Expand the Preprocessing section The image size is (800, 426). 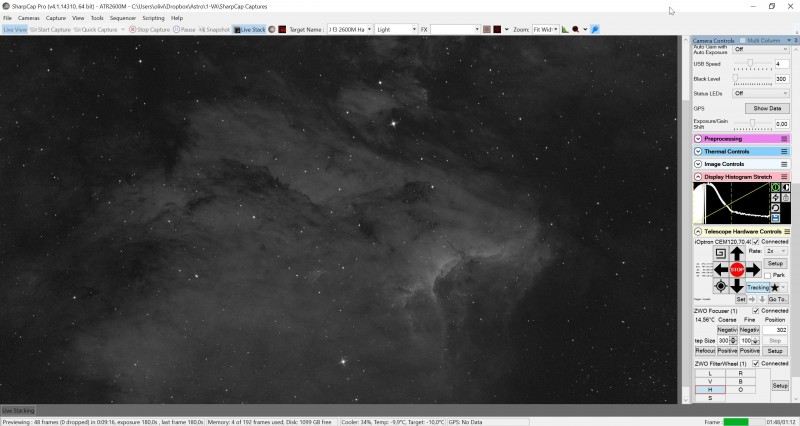click(698, 139)
